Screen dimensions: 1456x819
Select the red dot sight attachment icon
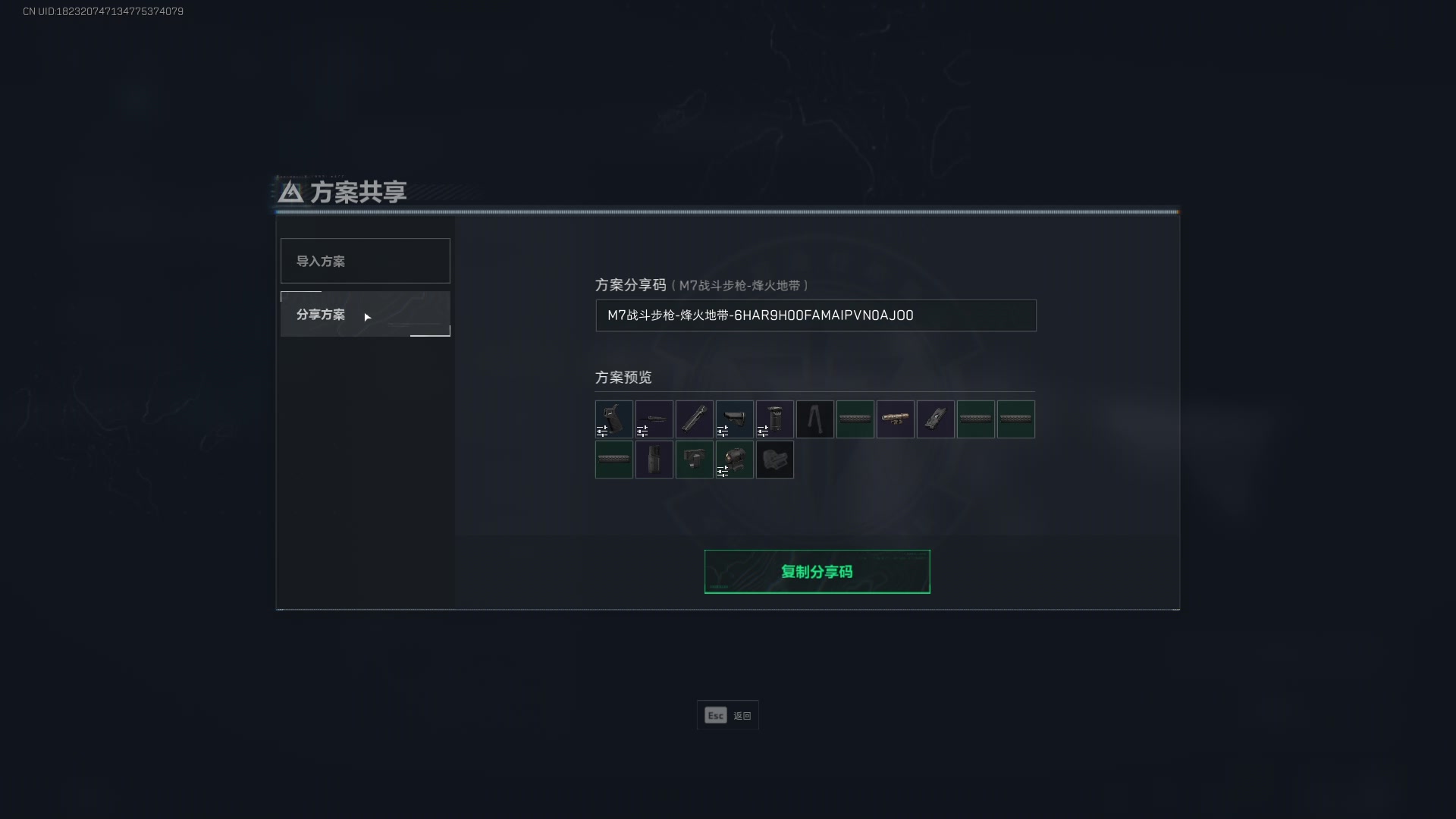[x=734, y=460]
